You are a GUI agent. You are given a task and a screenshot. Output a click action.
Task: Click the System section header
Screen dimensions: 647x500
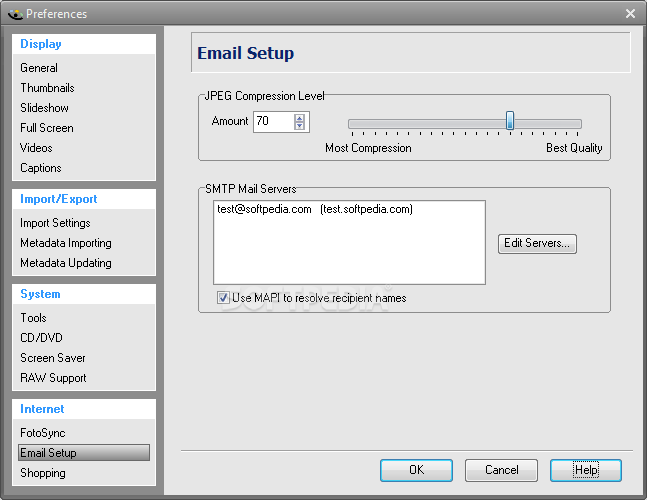(x=40, y=294)
